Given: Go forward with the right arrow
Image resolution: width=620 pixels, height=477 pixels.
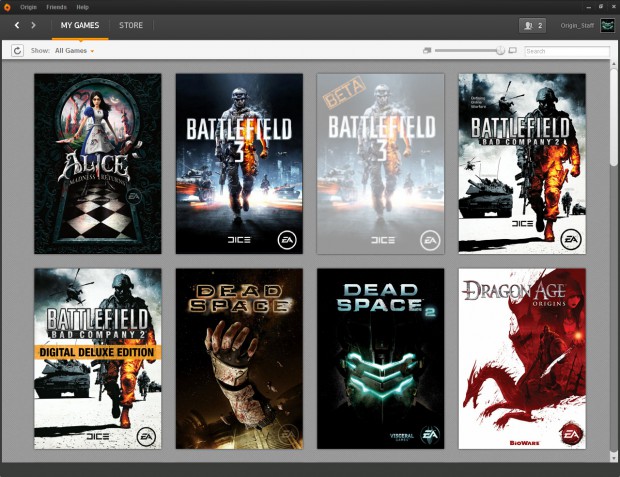Looking at the screenshot, I should pos(33,25).
